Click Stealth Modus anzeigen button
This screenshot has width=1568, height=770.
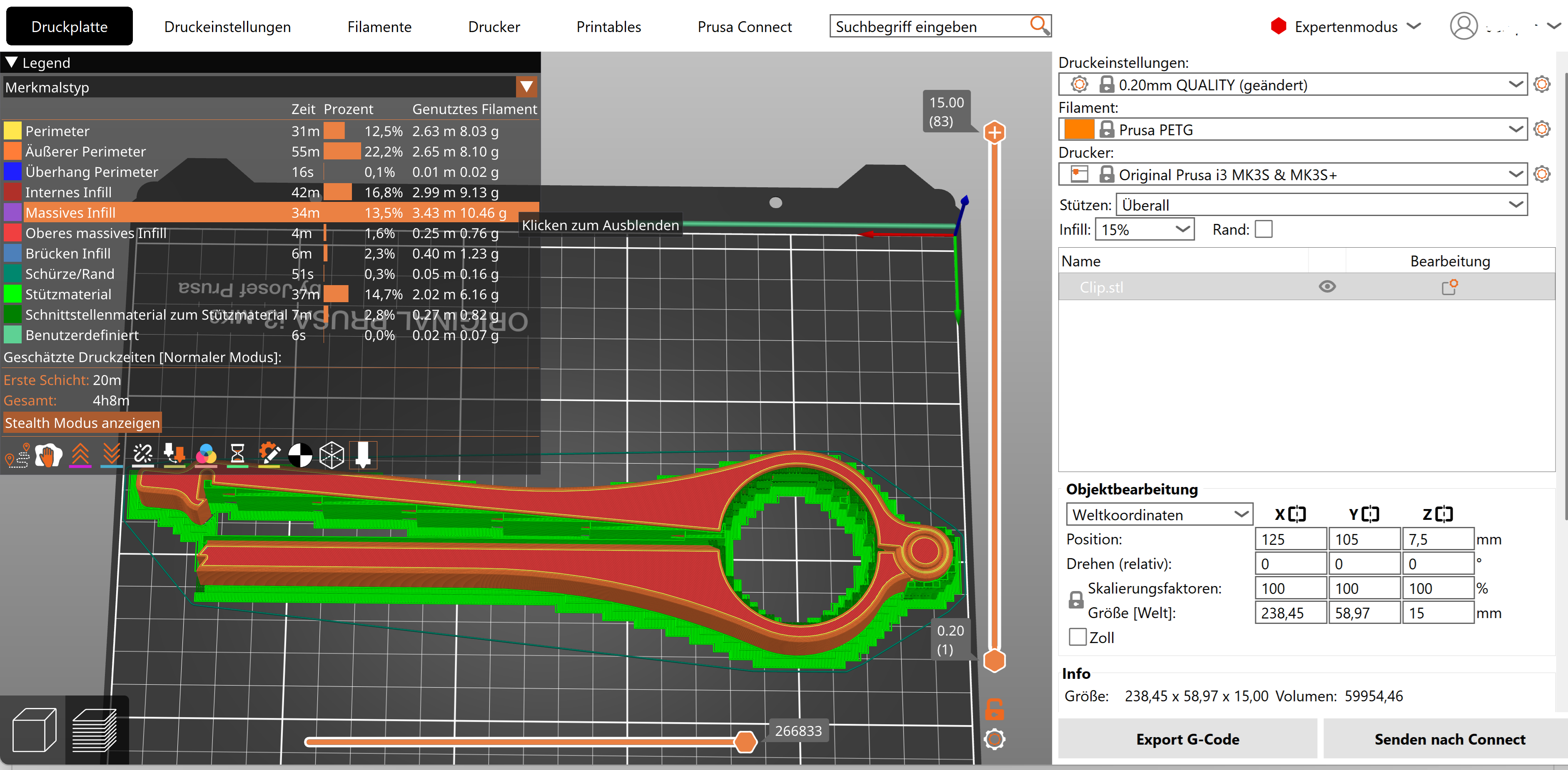(82, 423)
